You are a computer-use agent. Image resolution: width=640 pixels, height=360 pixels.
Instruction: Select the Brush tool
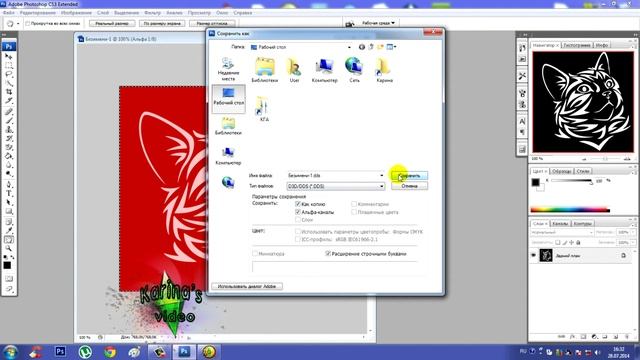click(x=9, y=121)
